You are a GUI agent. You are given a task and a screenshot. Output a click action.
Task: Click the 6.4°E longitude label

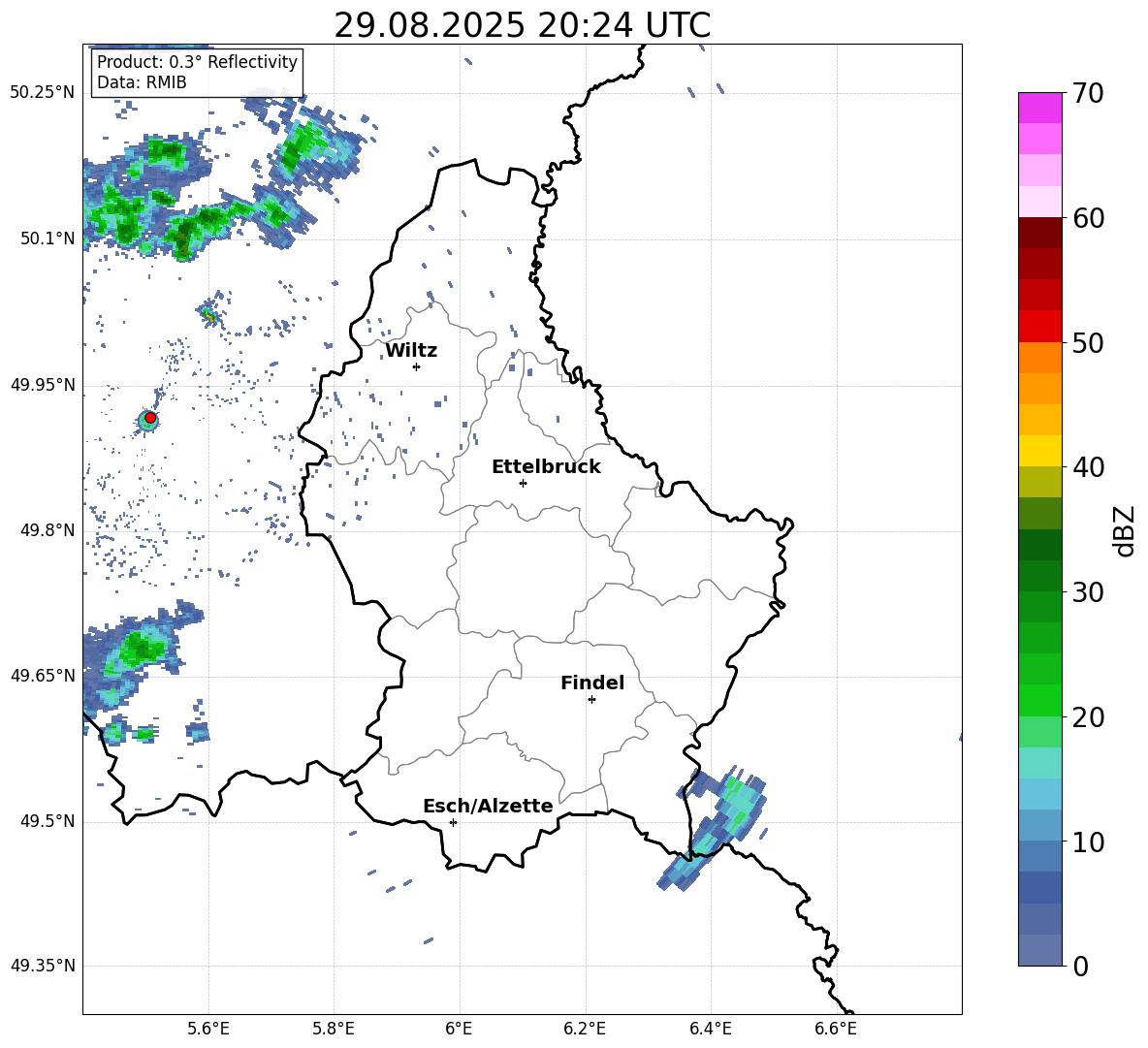(x=710, y=1029)
